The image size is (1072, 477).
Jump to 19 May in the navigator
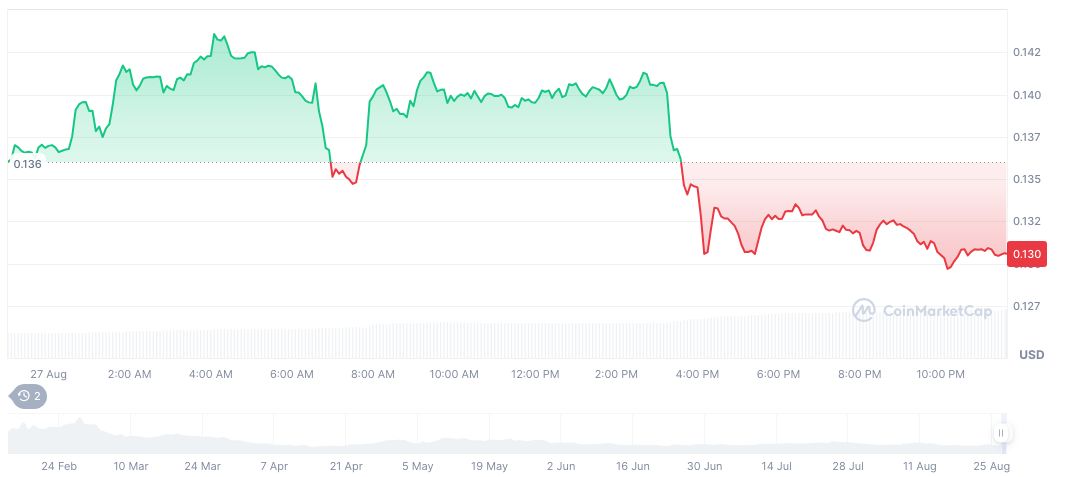pyautogui.click(x=489, y=466)
